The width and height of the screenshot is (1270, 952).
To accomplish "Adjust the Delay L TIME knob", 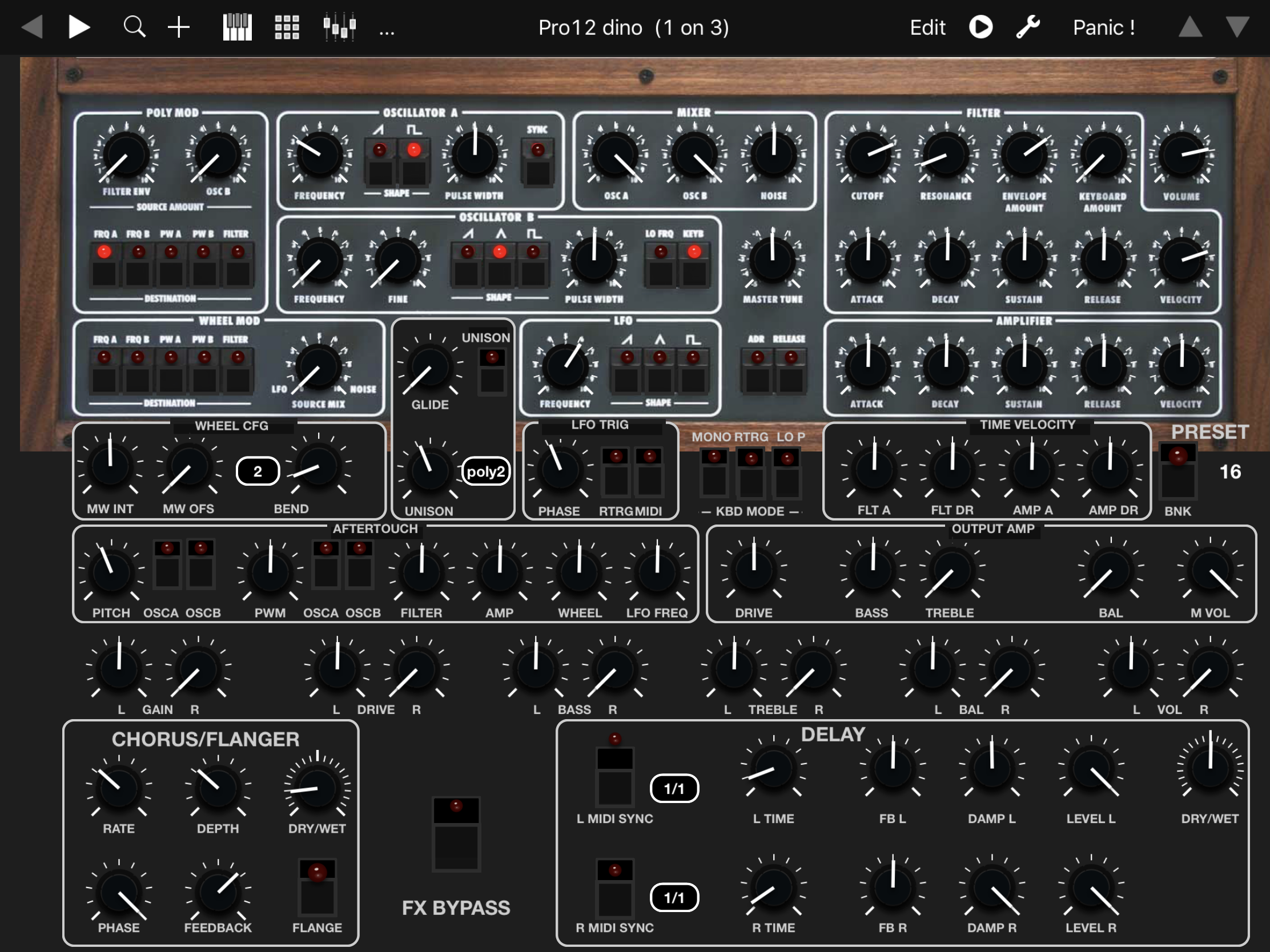I will click(773, 768).
